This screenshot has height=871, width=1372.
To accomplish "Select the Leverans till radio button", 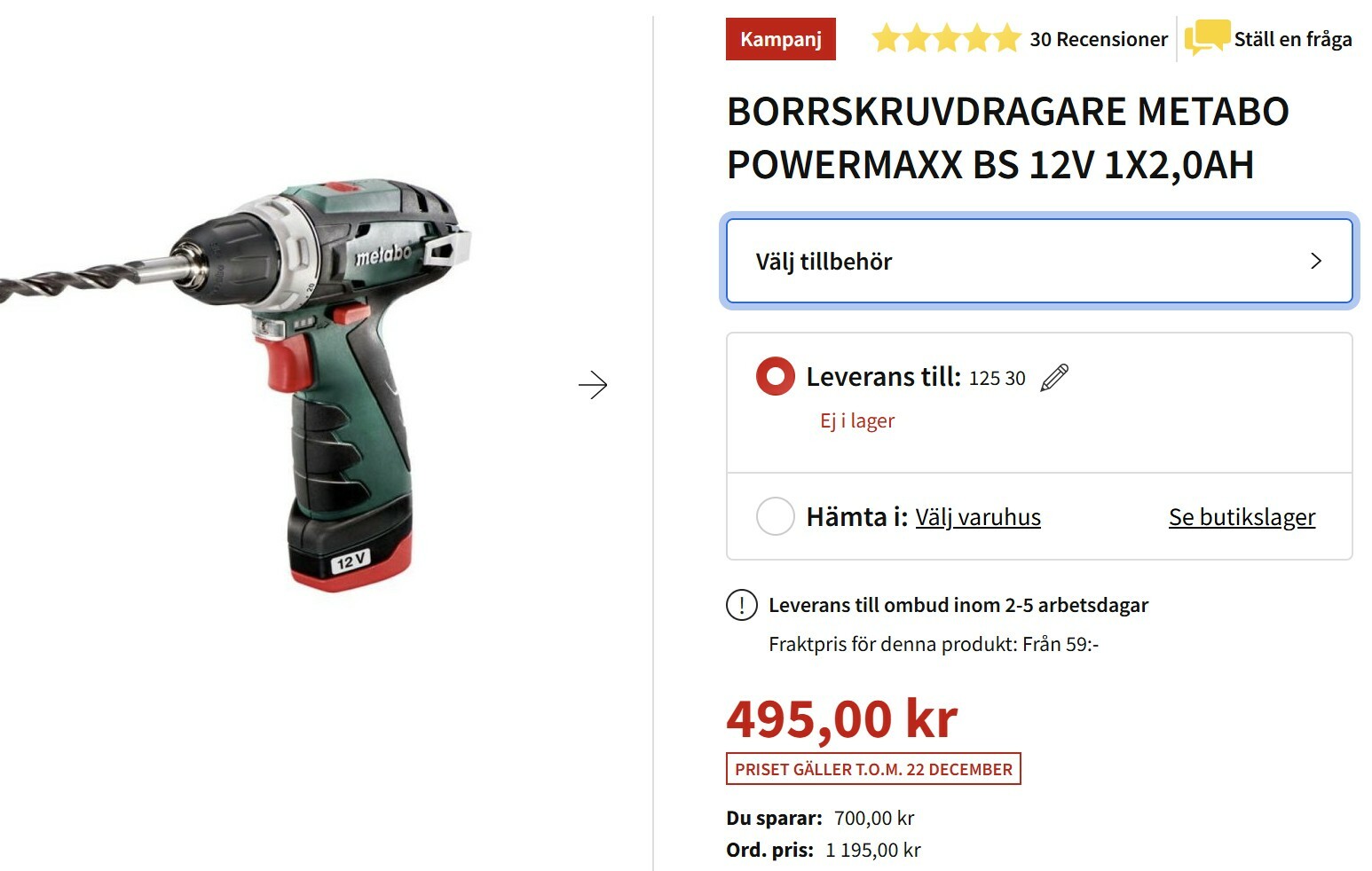I will coord(775,376).
